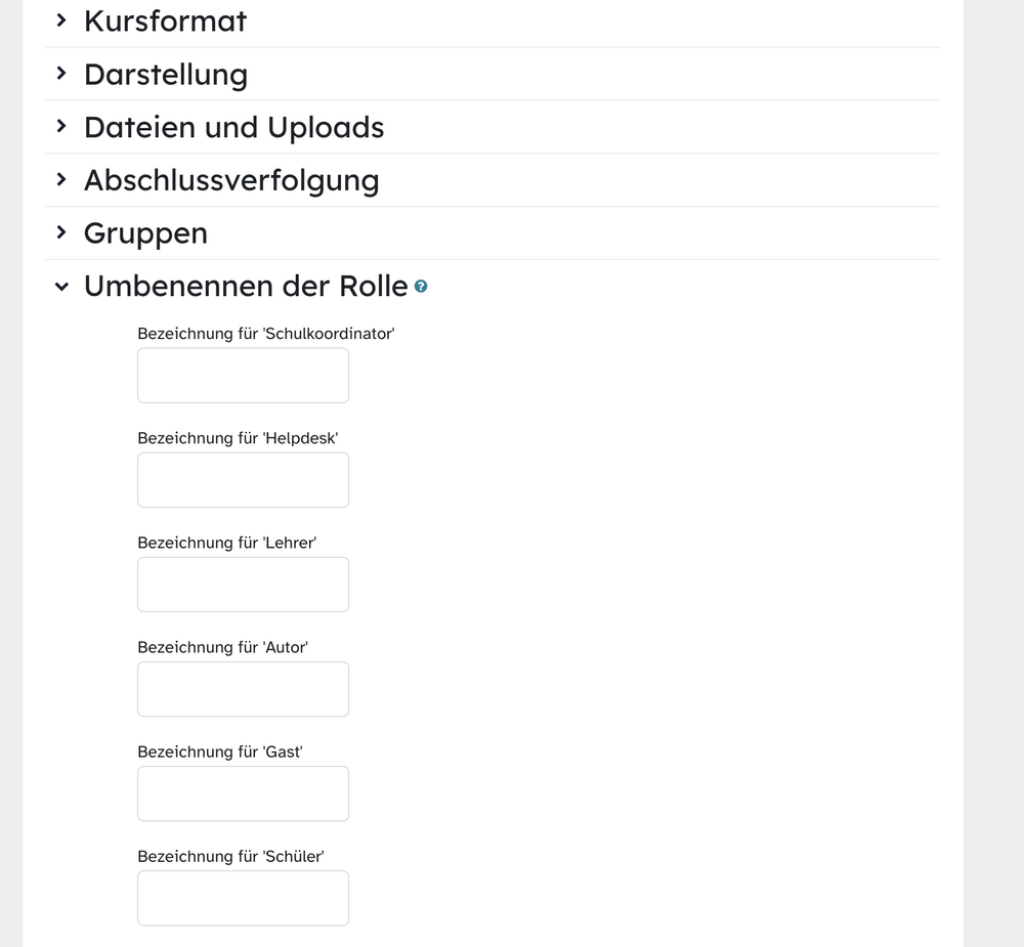The image size is (1024, 947).
Task: Click the chevron beside Abschlussverfolgung
Action: pyautogui.click(x=61, y=179)
